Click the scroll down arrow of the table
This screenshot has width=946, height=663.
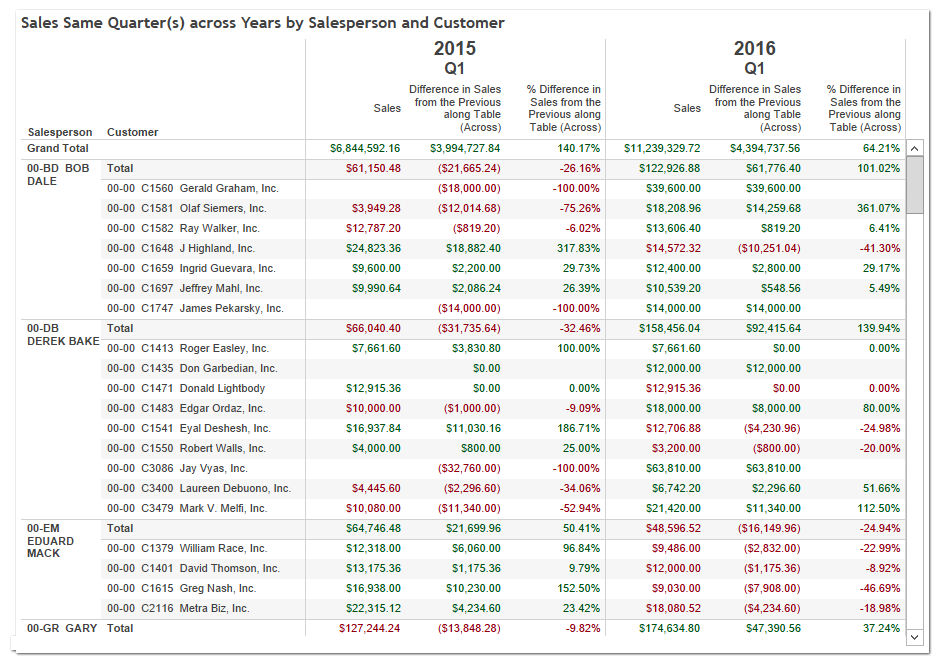[x=915, y=633]
